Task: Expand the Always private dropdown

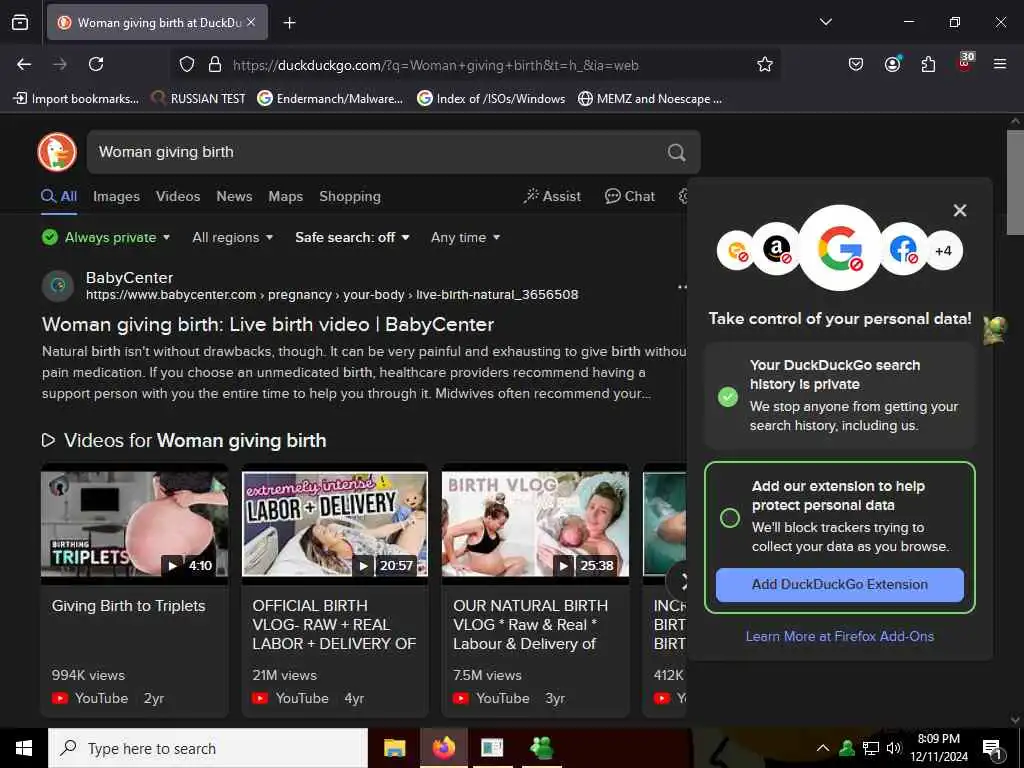Action: [106, 237]
